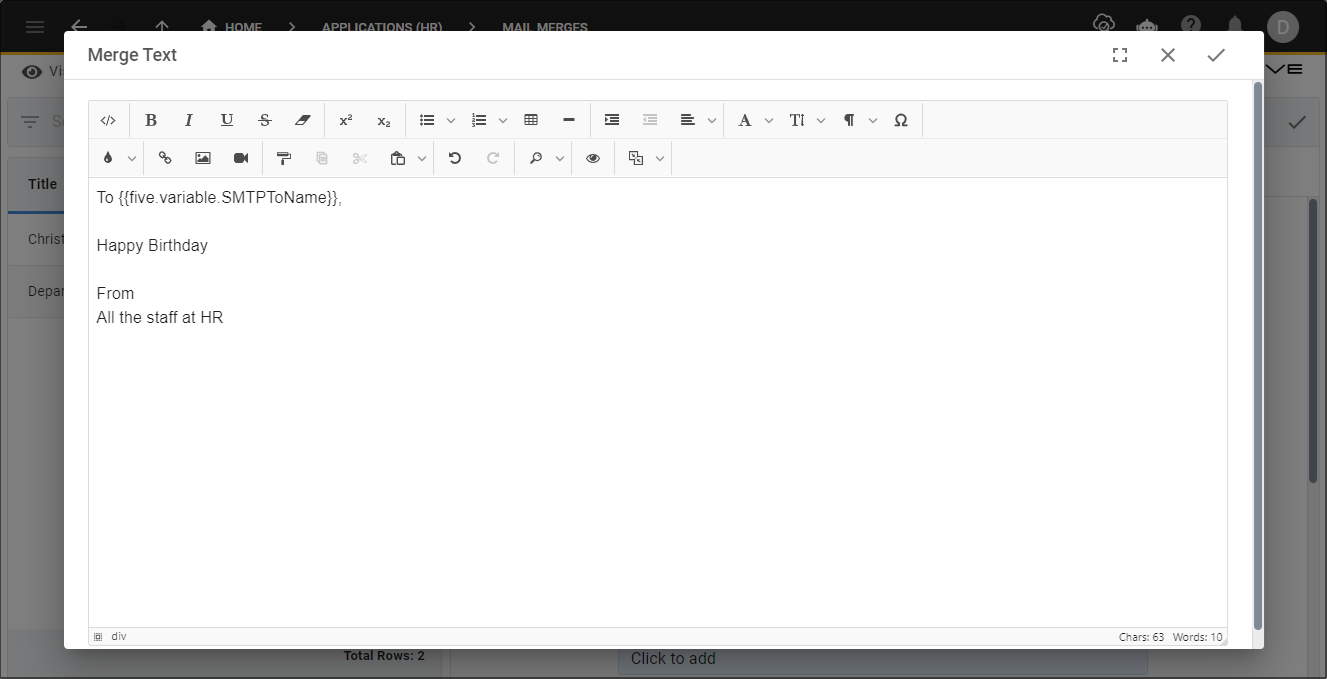Toggle italic text formatting
The image size is (1327, 679).
(x=189, y=120)
